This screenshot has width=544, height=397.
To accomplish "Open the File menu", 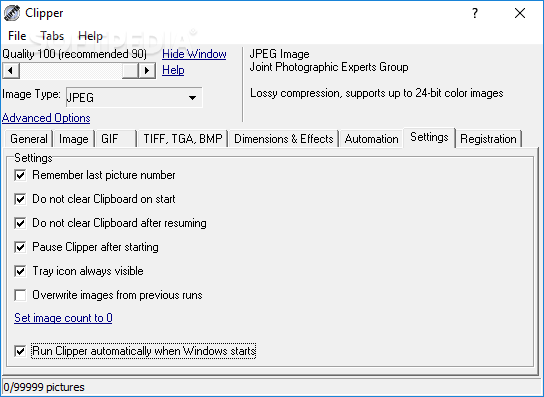I will 17,36.
